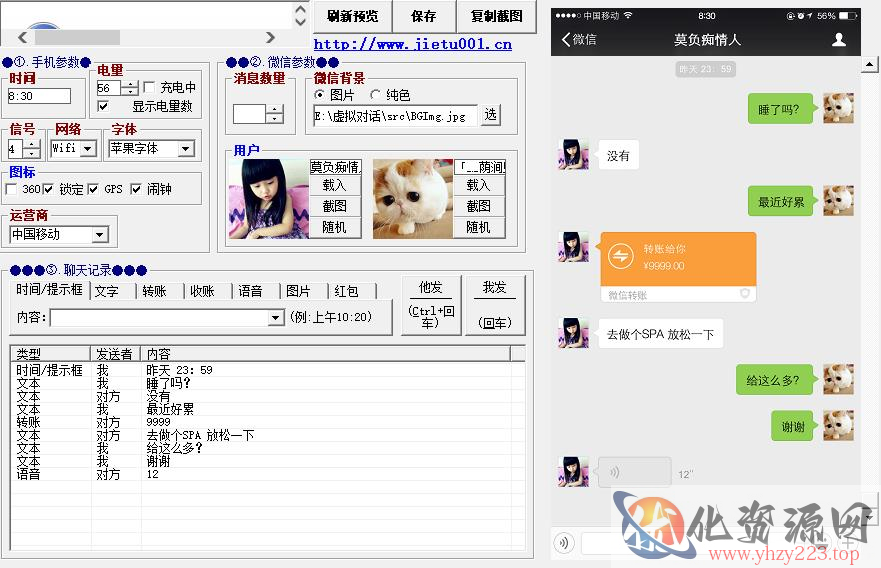Click 截图 button for 莫负痴情人 user
The height and width of the screenshot is (568, 881).
coord(334,206)
